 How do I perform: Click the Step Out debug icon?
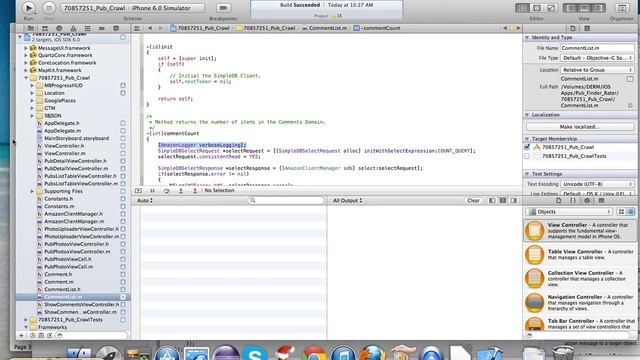pyautogui.click(x=195, y=191)
